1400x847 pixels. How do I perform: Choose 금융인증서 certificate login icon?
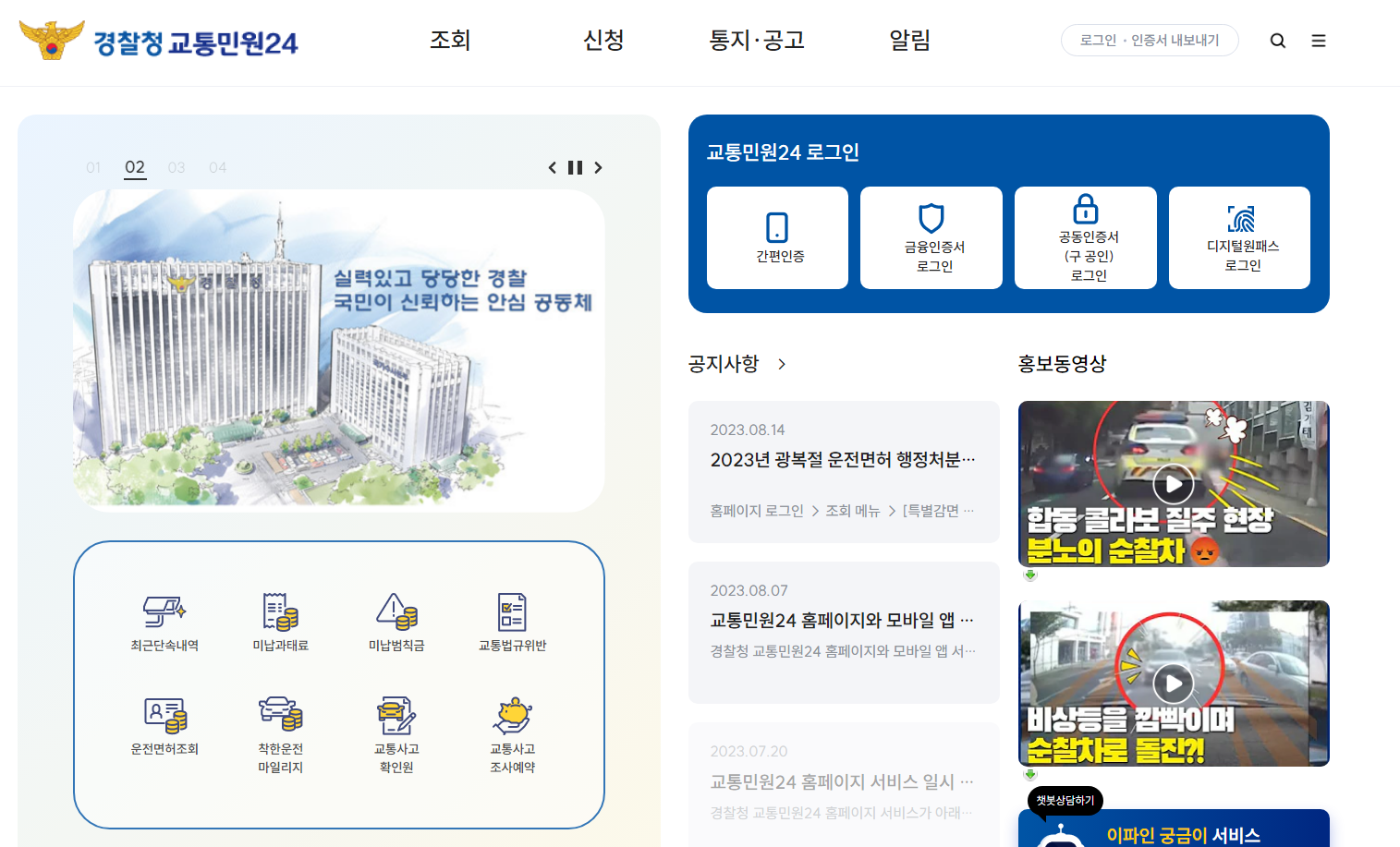pyautogui.click(x=931, y=237)
